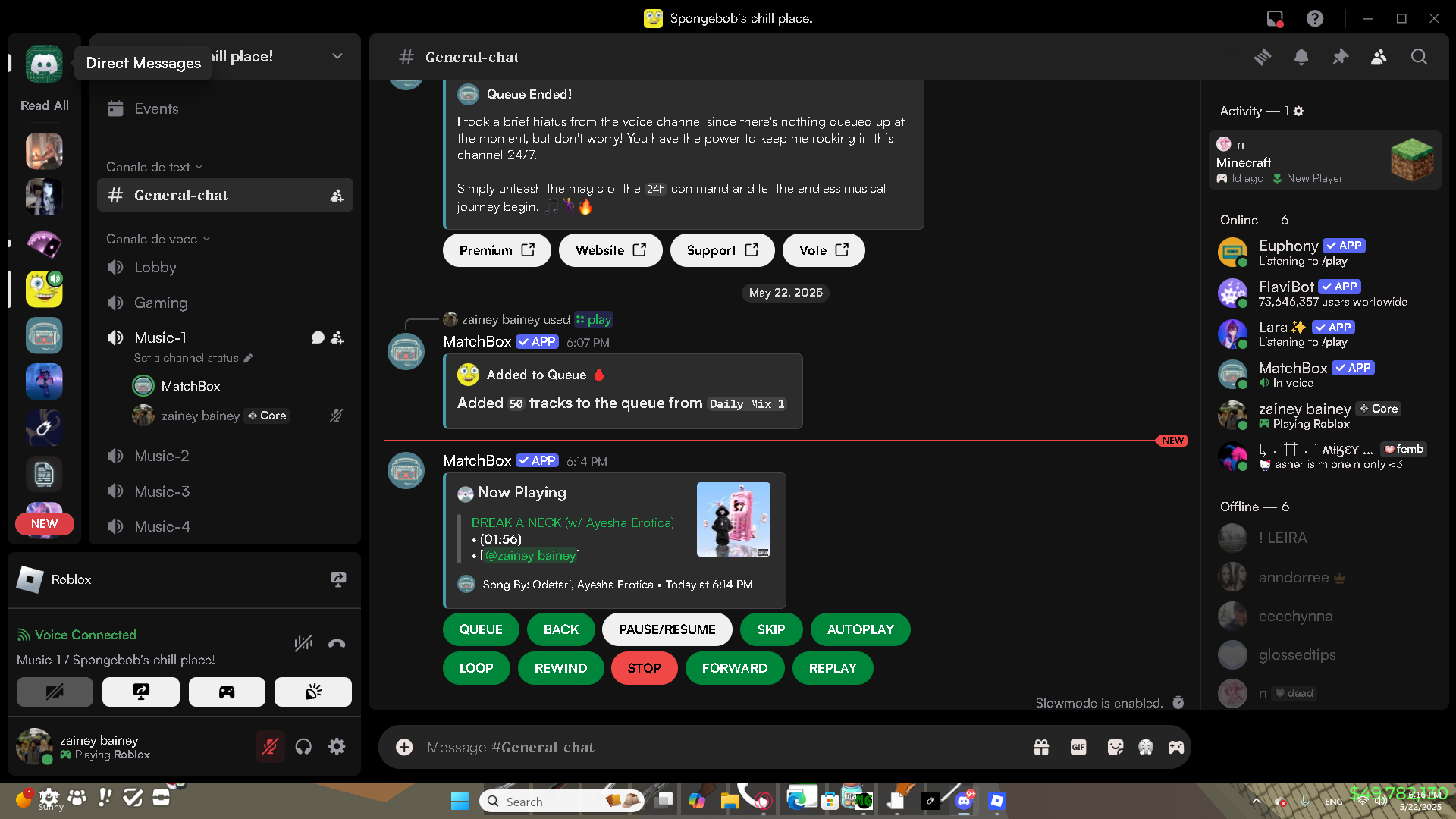
Task: Open the Events item in the sidebar
Action: pyautogui.click(x=225, y=109)
